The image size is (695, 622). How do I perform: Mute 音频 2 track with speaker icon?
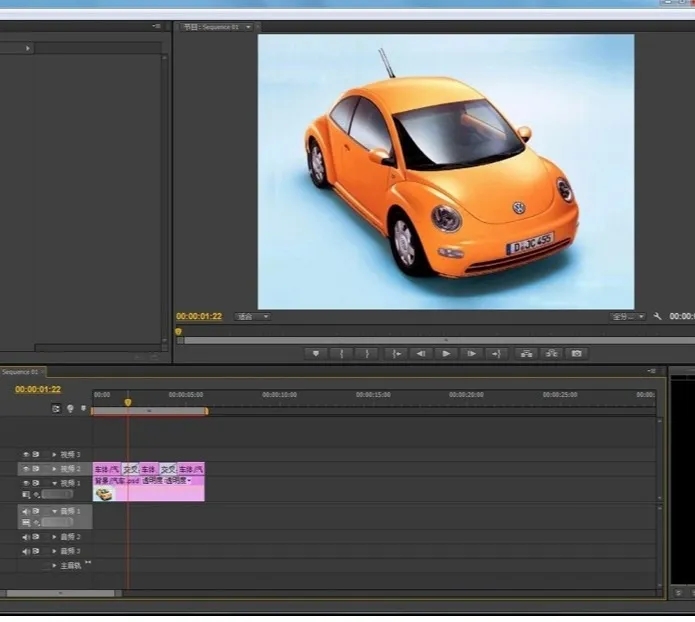coord(27,537)
